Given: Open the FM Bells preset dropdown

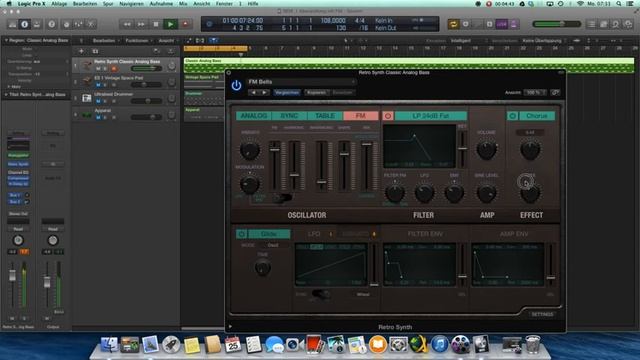Looking at the screenshot, I should tap(301, 82).
